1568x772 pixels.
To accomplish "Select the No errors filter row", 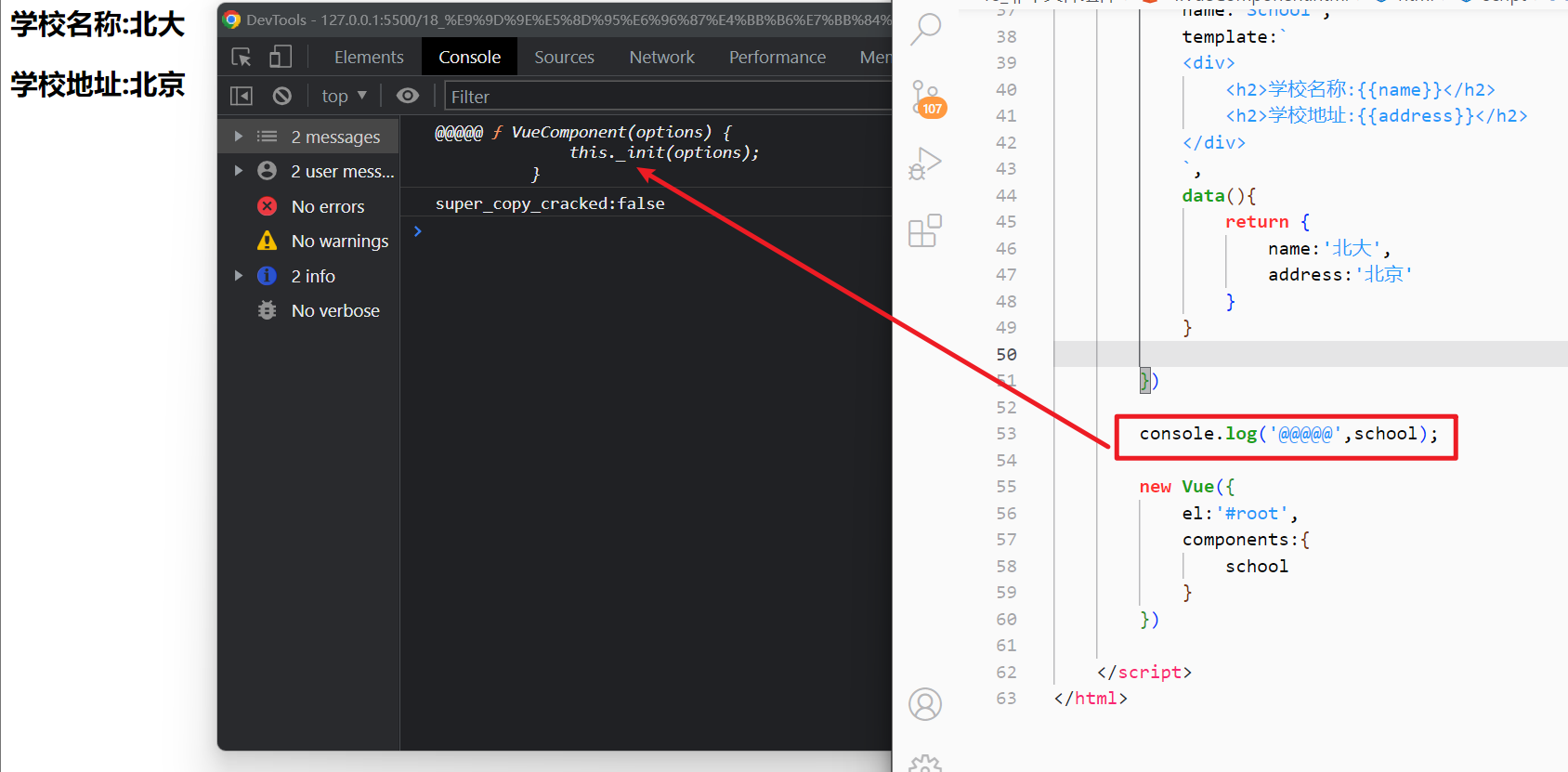I will pos(309,206).
